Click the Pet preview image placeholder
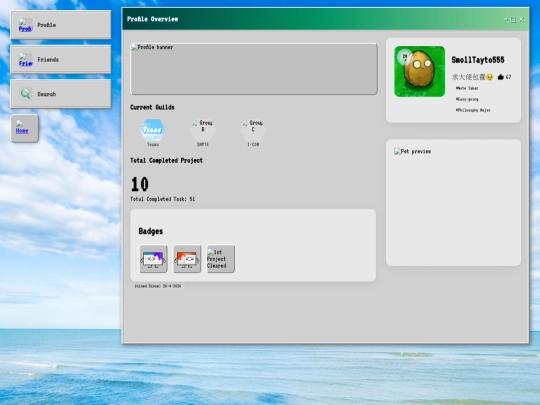The image size is (540, 405). [x=412, y=151]
